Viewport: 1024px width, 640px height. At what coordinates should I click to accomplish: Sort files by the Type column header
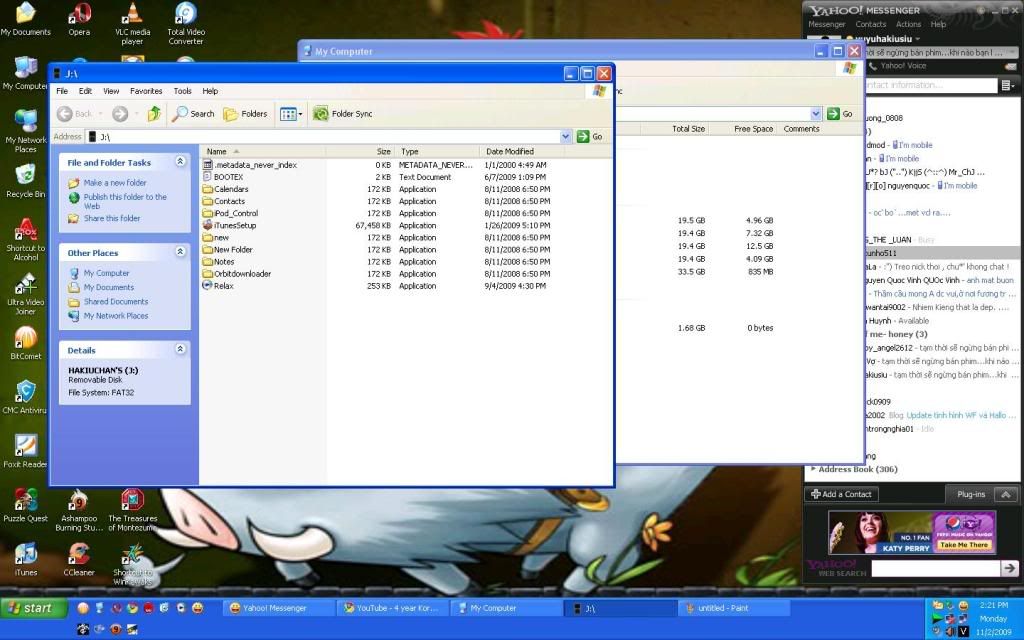[x=436, y=152]
